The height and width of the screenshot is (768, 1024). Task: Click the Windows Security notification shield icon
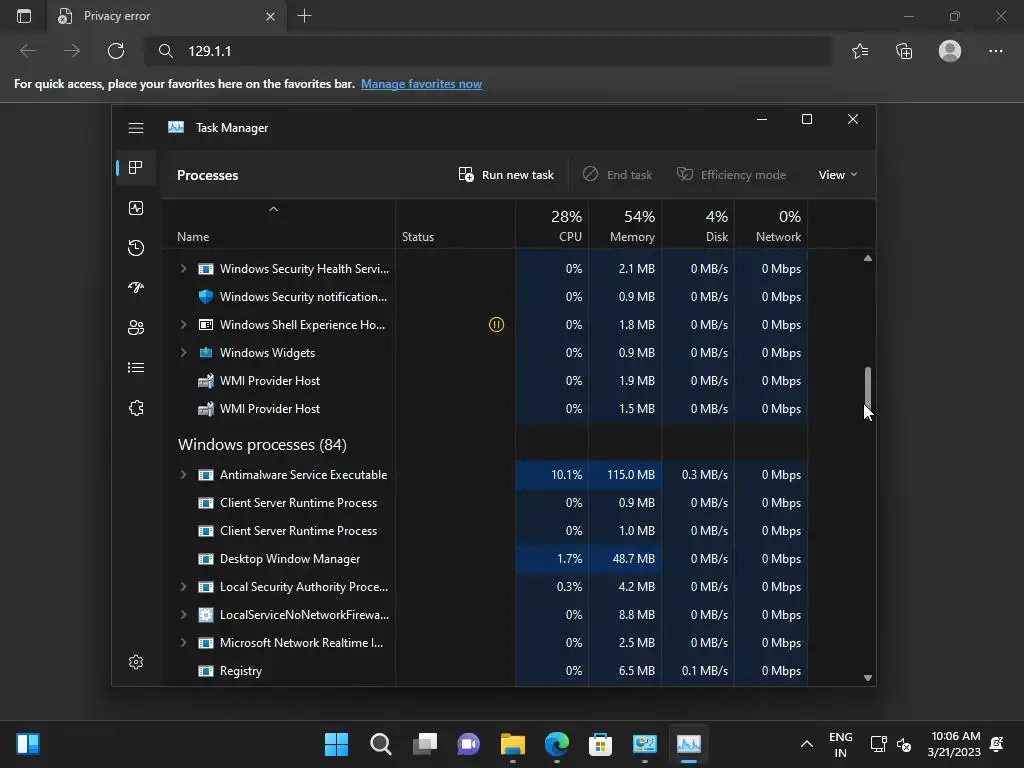click(x=206, y=296)
